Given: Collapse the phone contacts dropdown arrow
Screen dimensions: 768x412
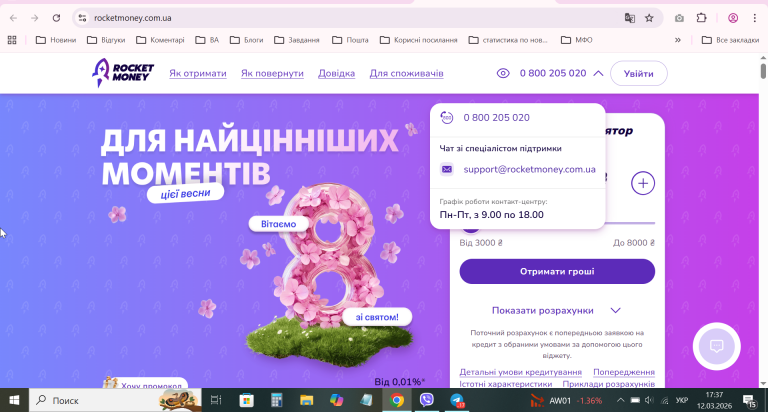Looking at the screenshot, I should point(598,73).
